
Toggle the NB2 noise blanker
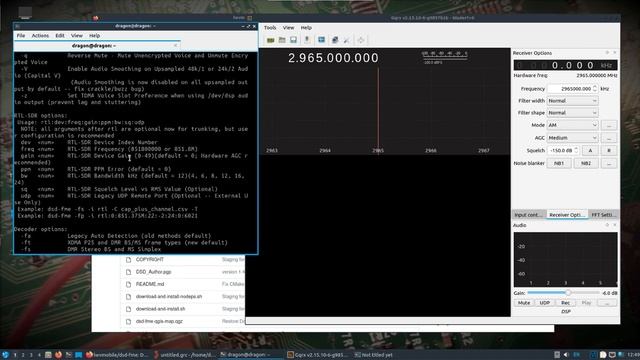(x=586, y=163)
